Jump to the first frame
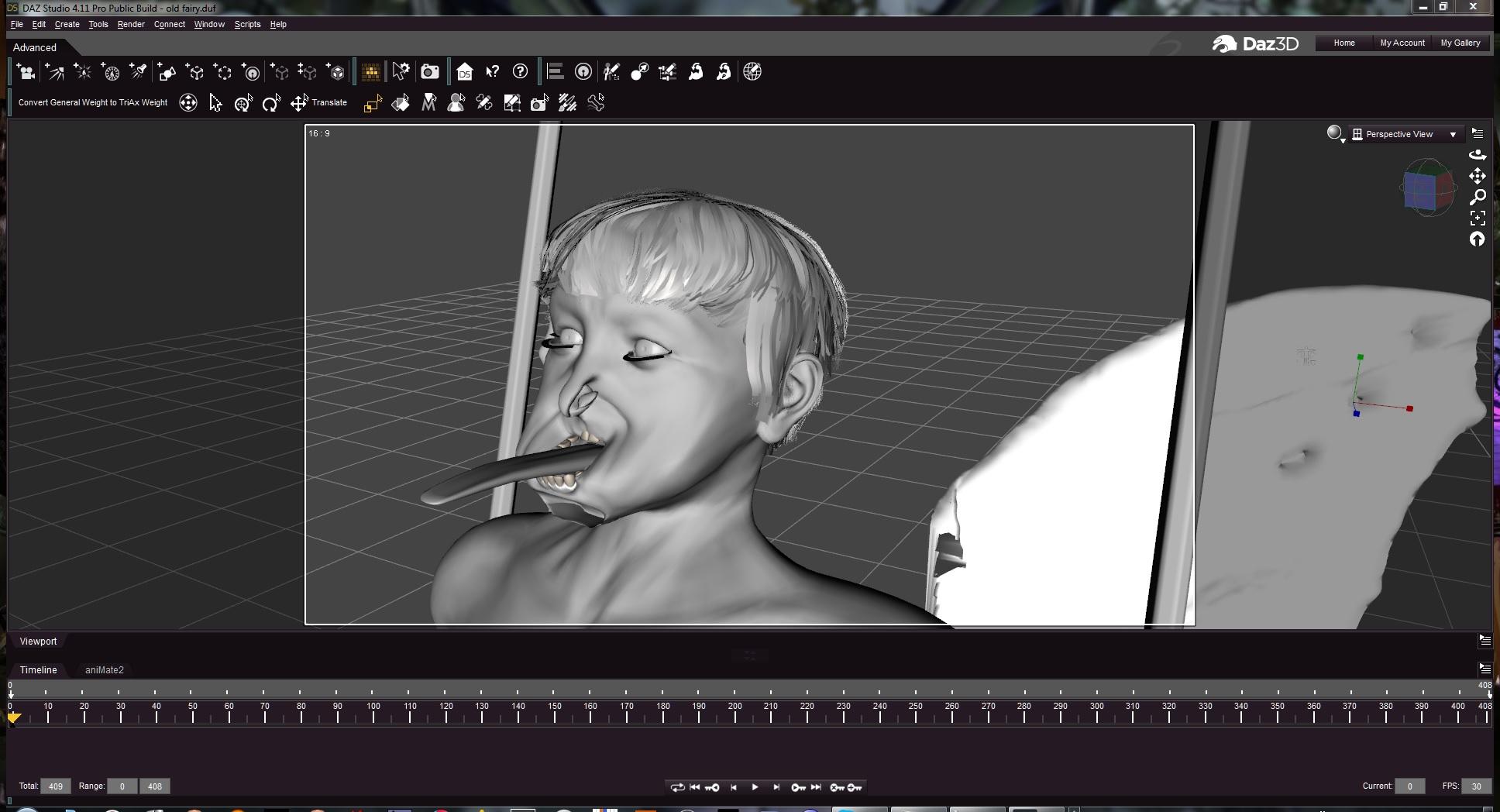This screenshot has height=812, width=1500. 694,787
